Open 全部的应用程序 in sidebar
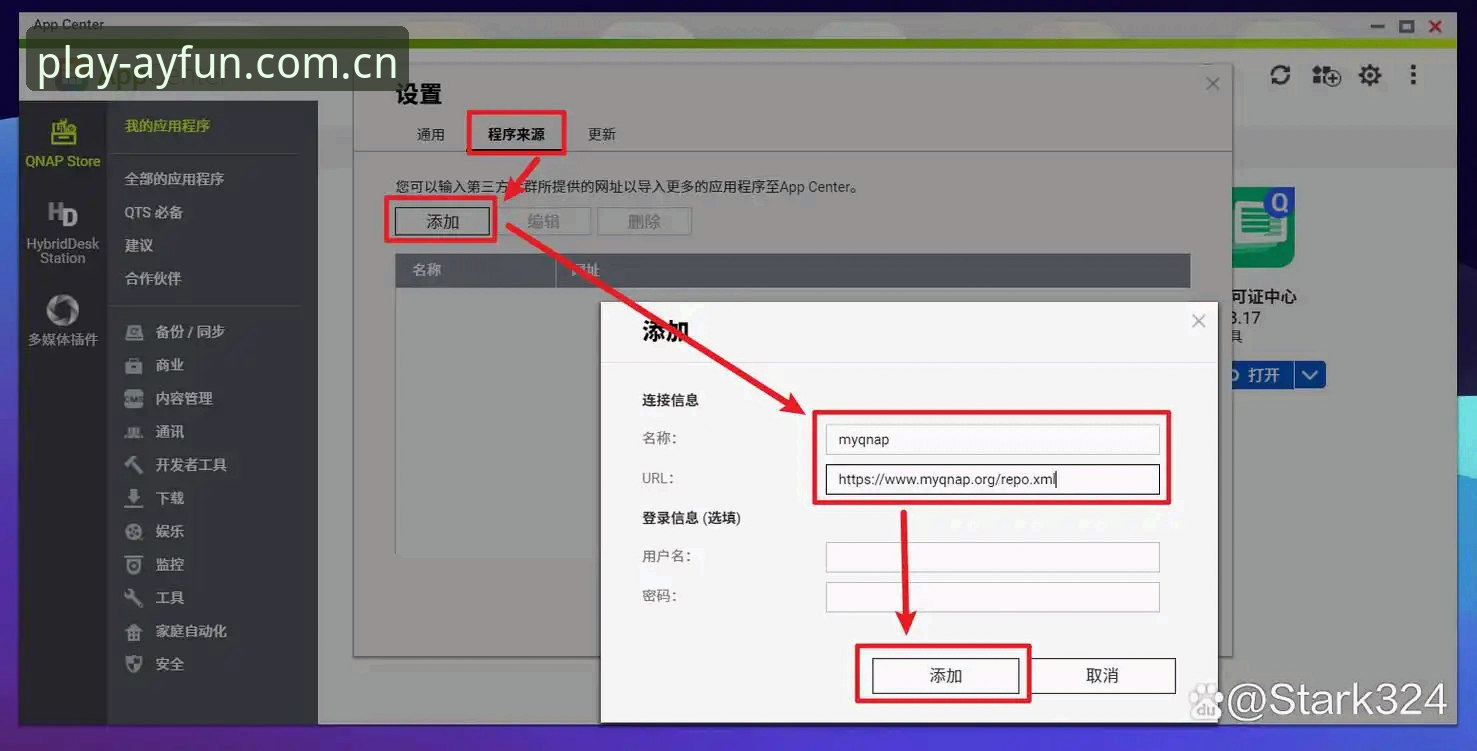This screenshot has width=1477, height=751. click(174, 179)
